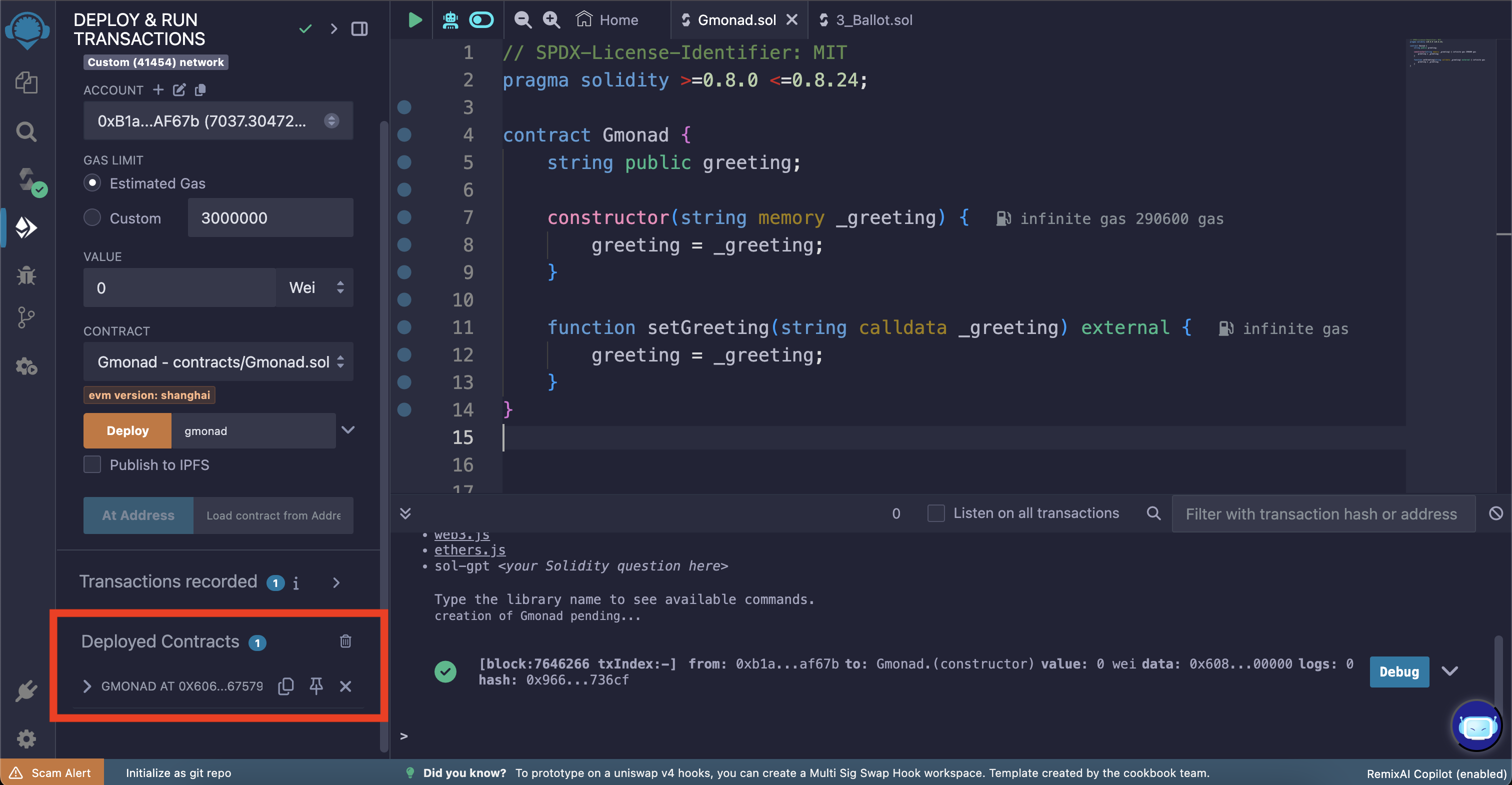Viewport: 1512px width, 785px height.
Task: Click the green Run script play icon
Action: (x=414, y=20)
